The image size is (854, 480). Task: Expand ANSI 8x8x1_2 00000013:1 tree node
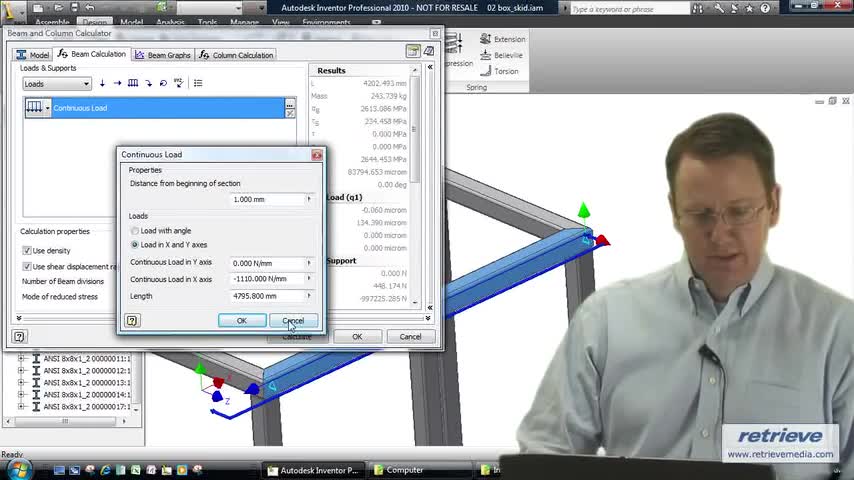[x=21, y=382]
